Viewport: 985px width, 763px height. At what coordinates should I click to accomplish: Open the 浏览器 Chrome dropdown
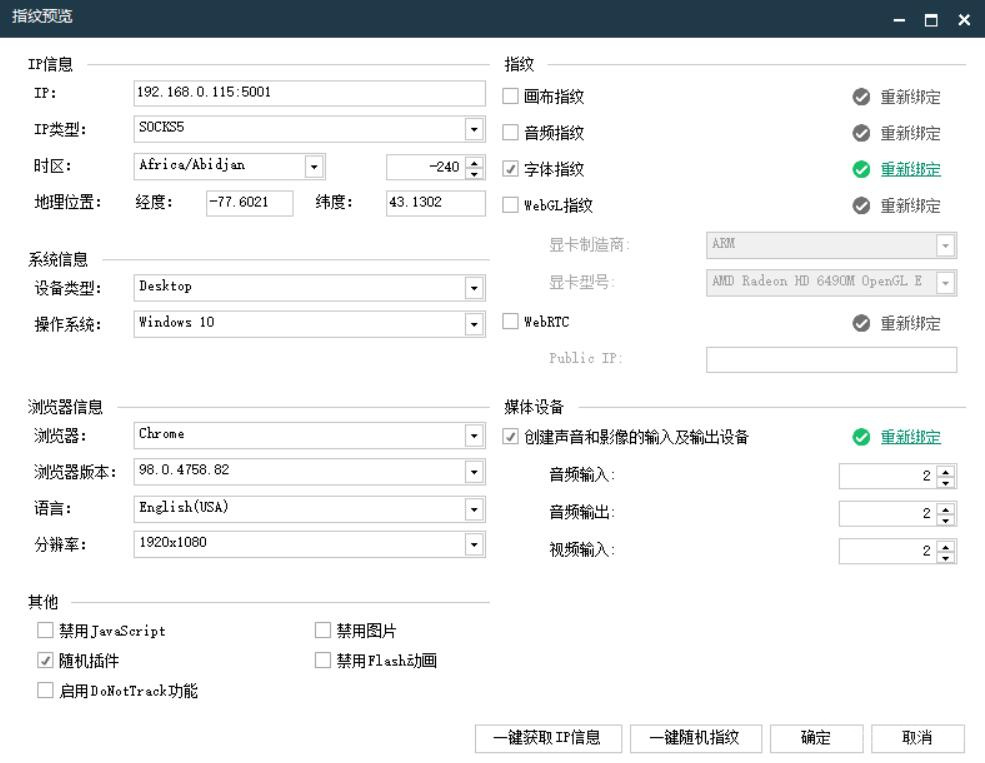point(474,436)
